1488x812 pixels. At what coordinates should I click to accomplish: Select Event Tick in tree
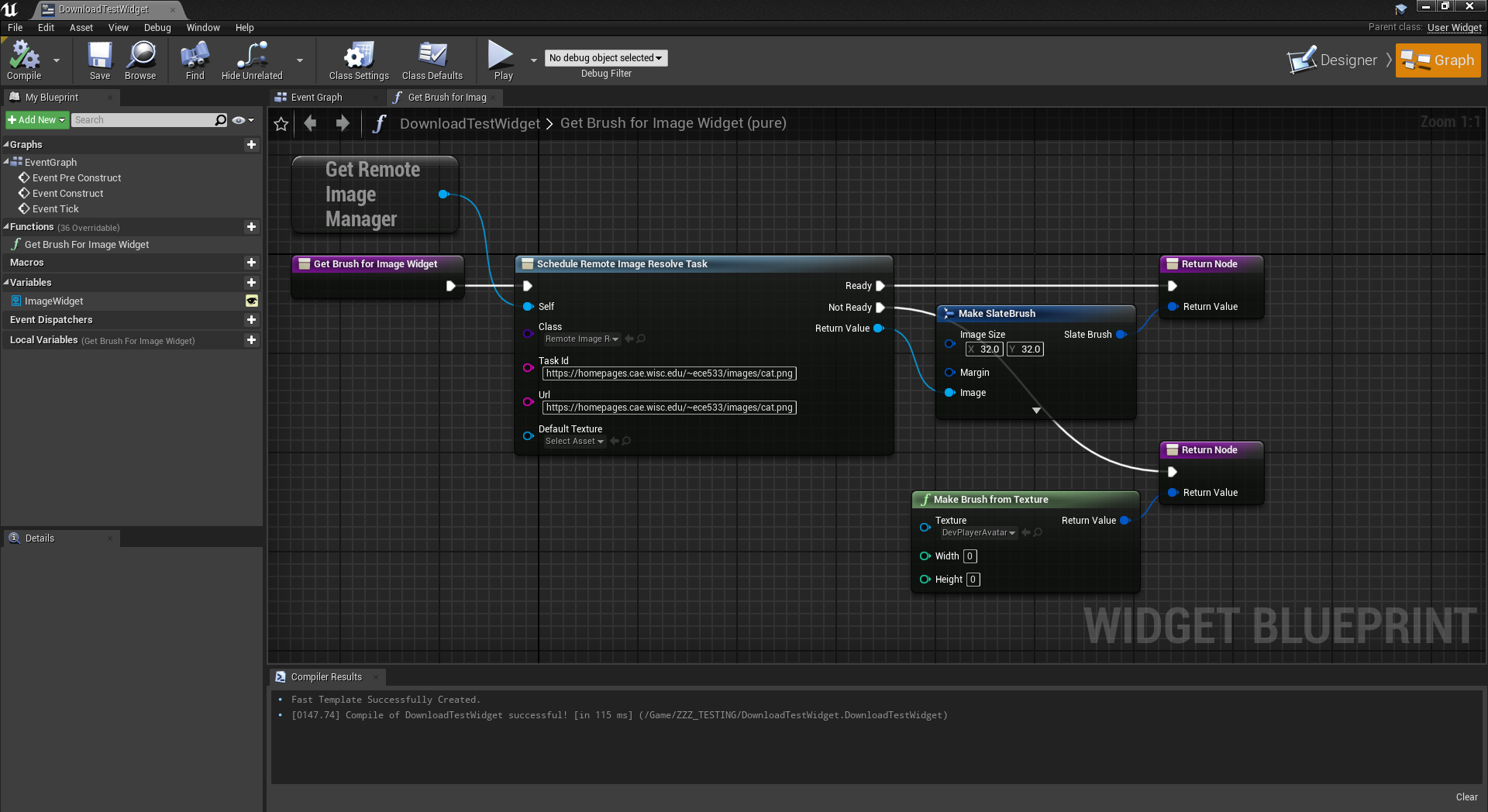tap(56, 209)
